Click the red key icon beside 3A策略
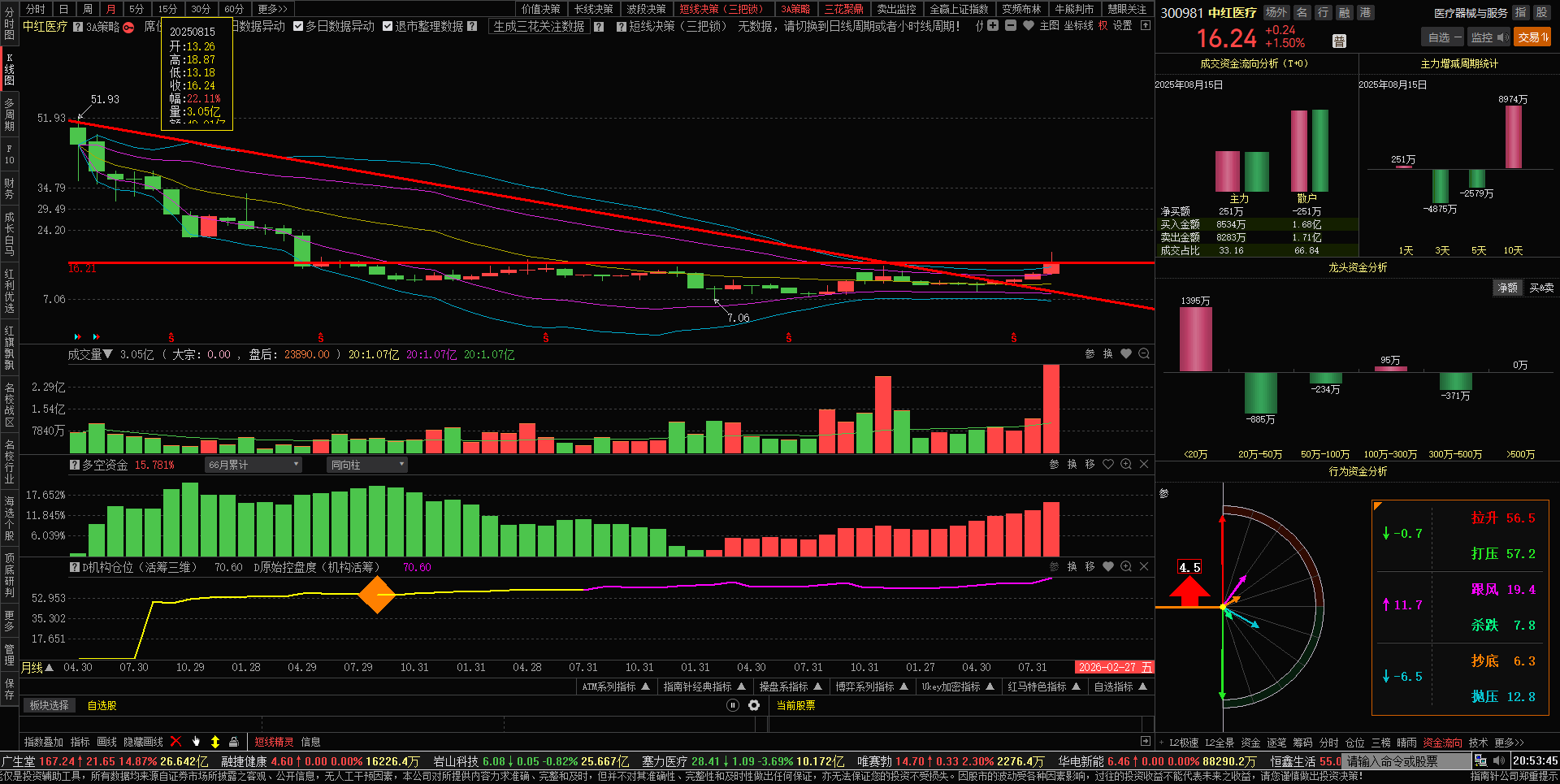This screenshot has height=784, width=1560. (x=128, y=27)
